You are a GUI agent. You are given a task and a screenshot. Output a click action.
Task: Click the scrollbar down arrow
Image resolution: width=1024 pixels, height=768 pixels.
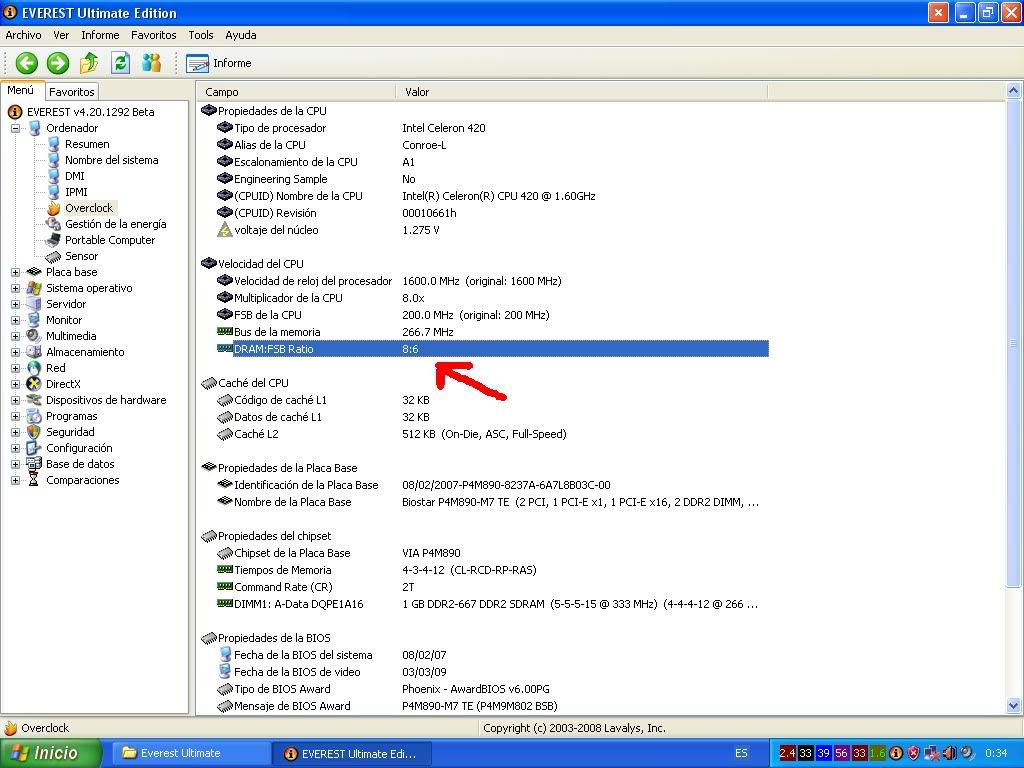coord(1013,705)
